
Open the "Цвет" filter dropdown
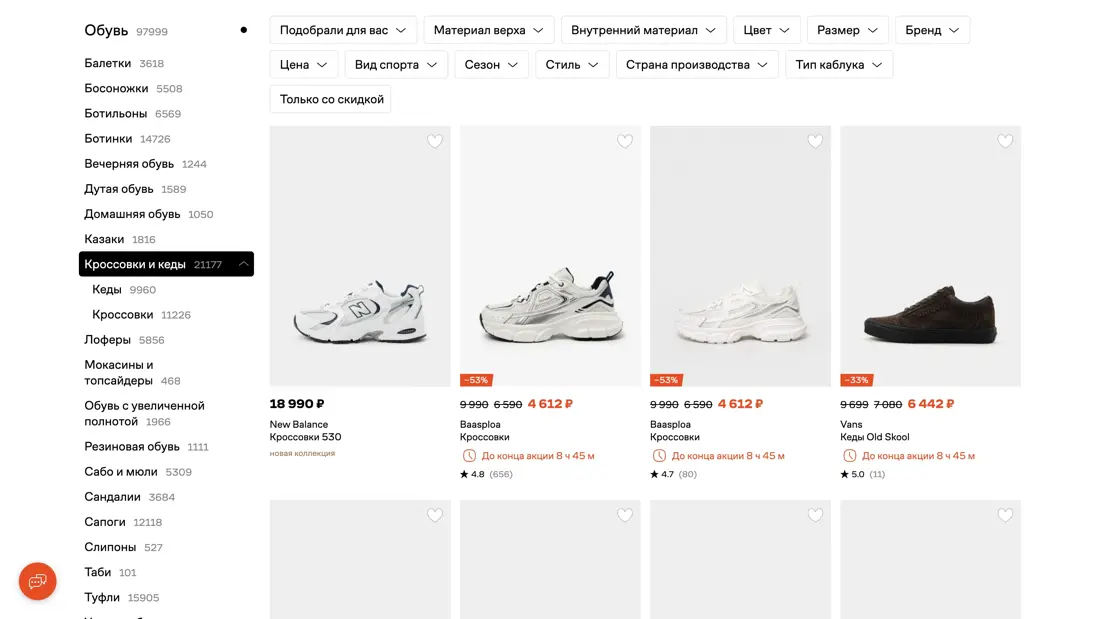pos(767,30)
